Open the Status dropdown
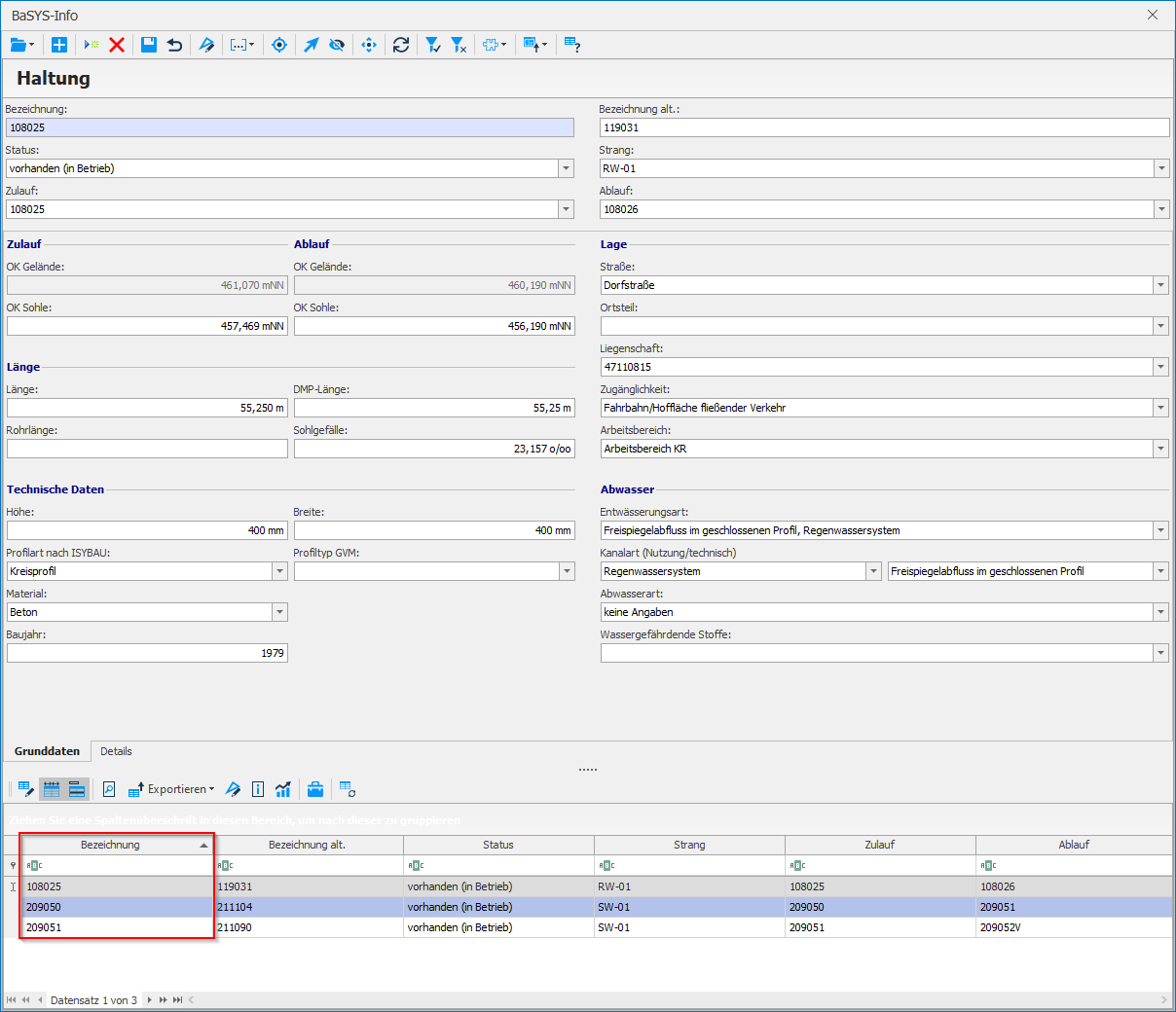The width and height of the screenshot is (1176, 1012). pyautogui.click(x=566, y=168)
